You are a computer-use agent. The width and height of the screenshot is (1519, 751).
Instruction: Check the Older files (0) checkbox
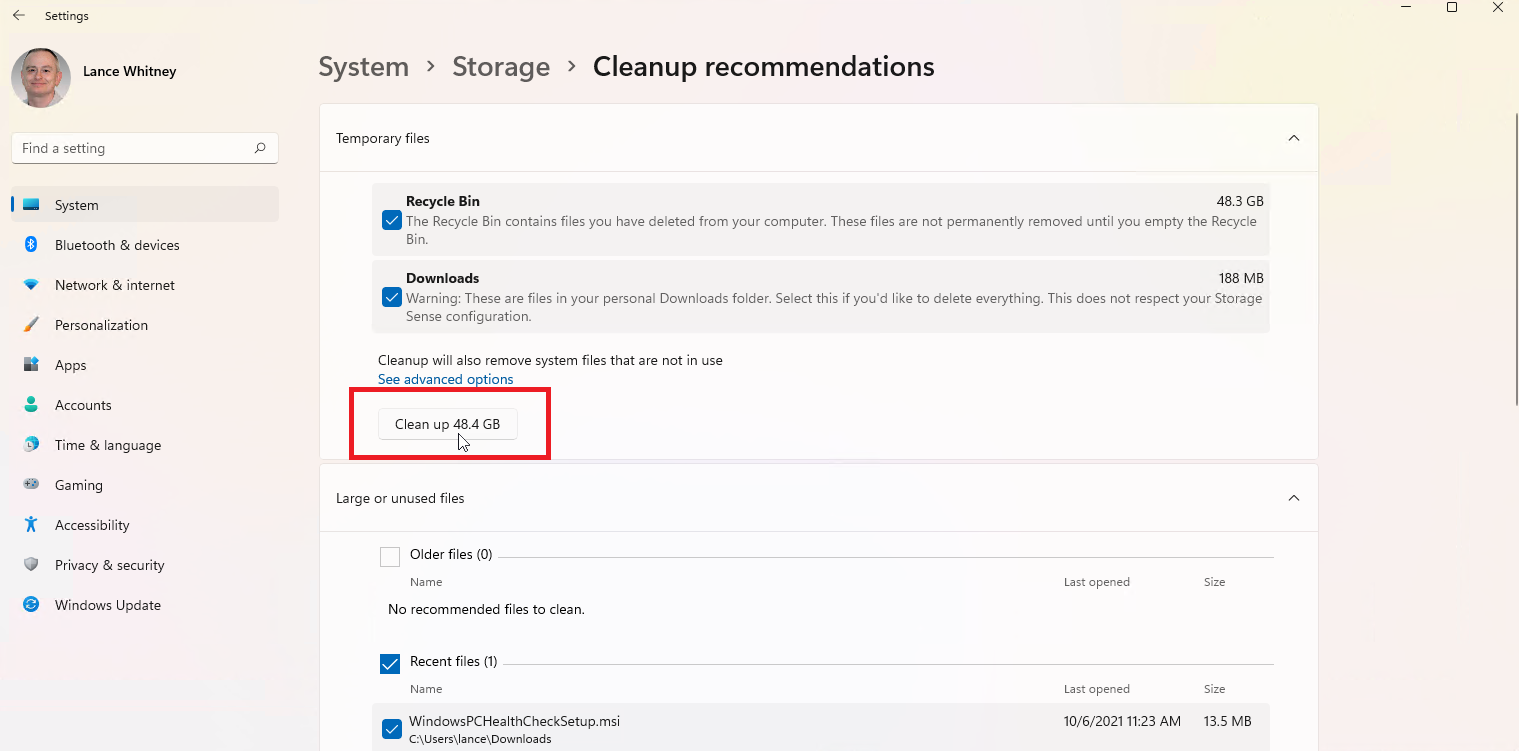(x=390, y=557)
